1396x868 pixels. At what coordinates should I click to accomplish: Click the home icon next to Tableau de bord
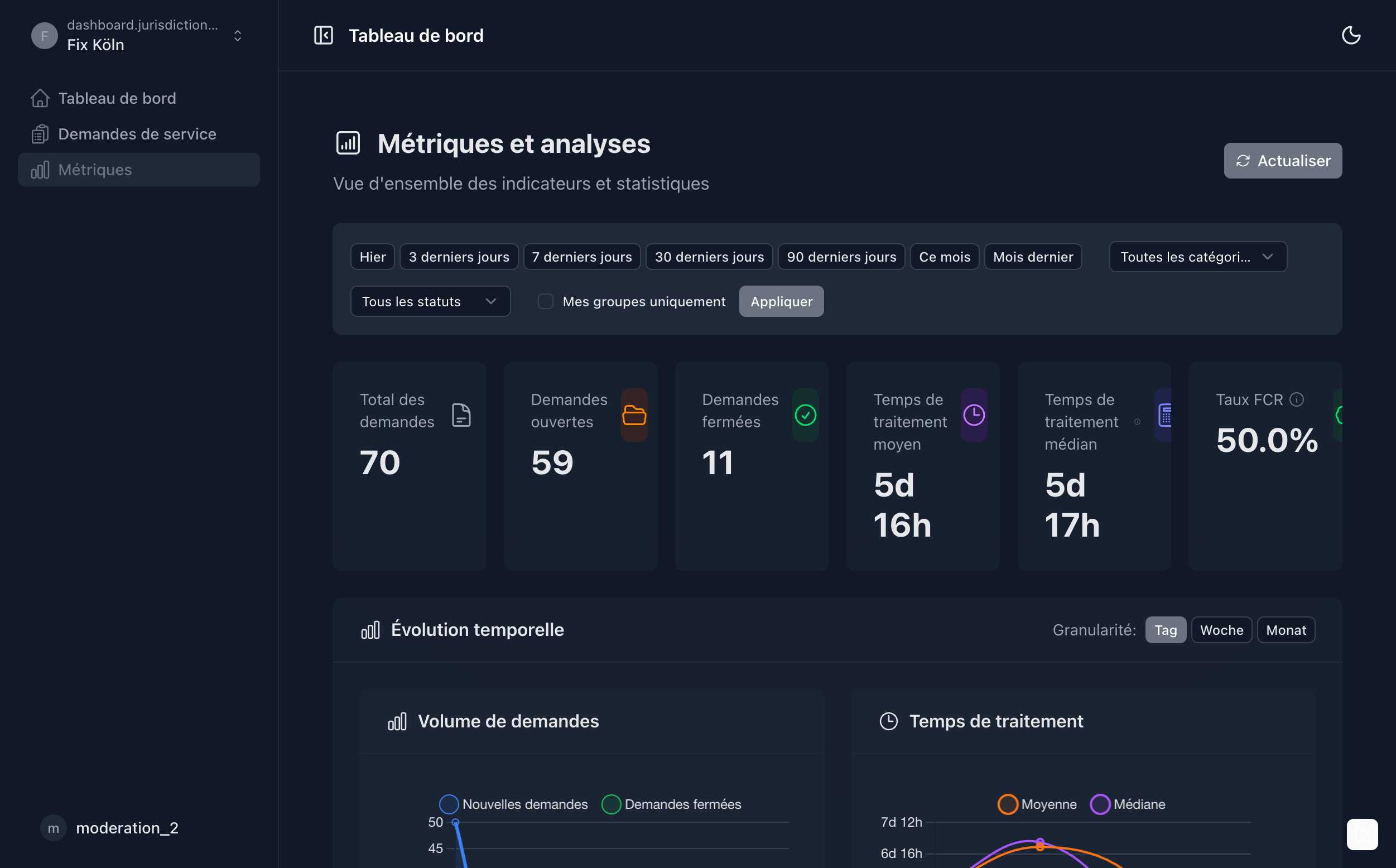point(40,98)
